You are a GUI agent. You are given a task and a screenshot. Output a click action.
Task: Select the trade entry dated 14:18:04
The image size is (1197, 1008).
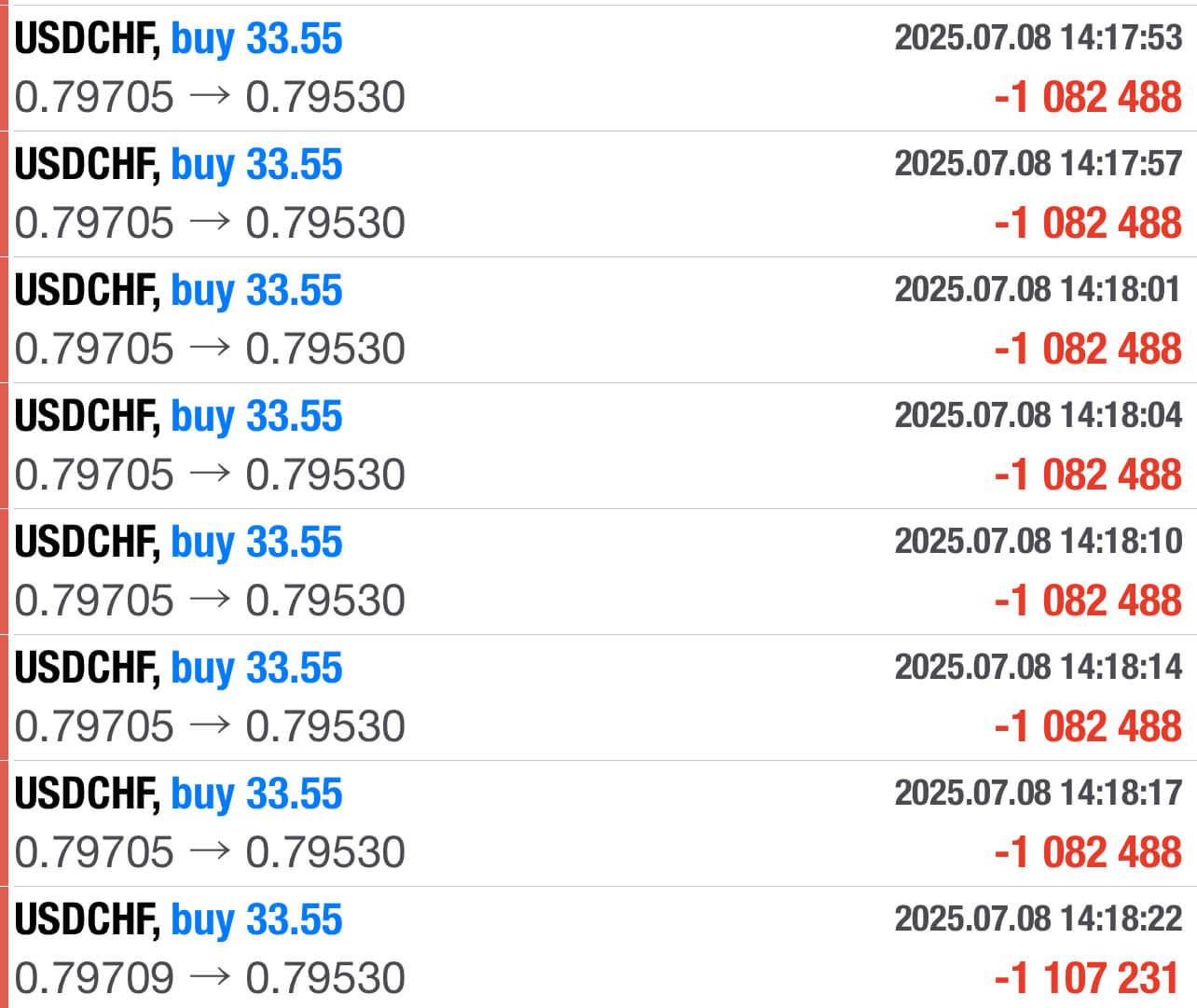click(598, 446)
